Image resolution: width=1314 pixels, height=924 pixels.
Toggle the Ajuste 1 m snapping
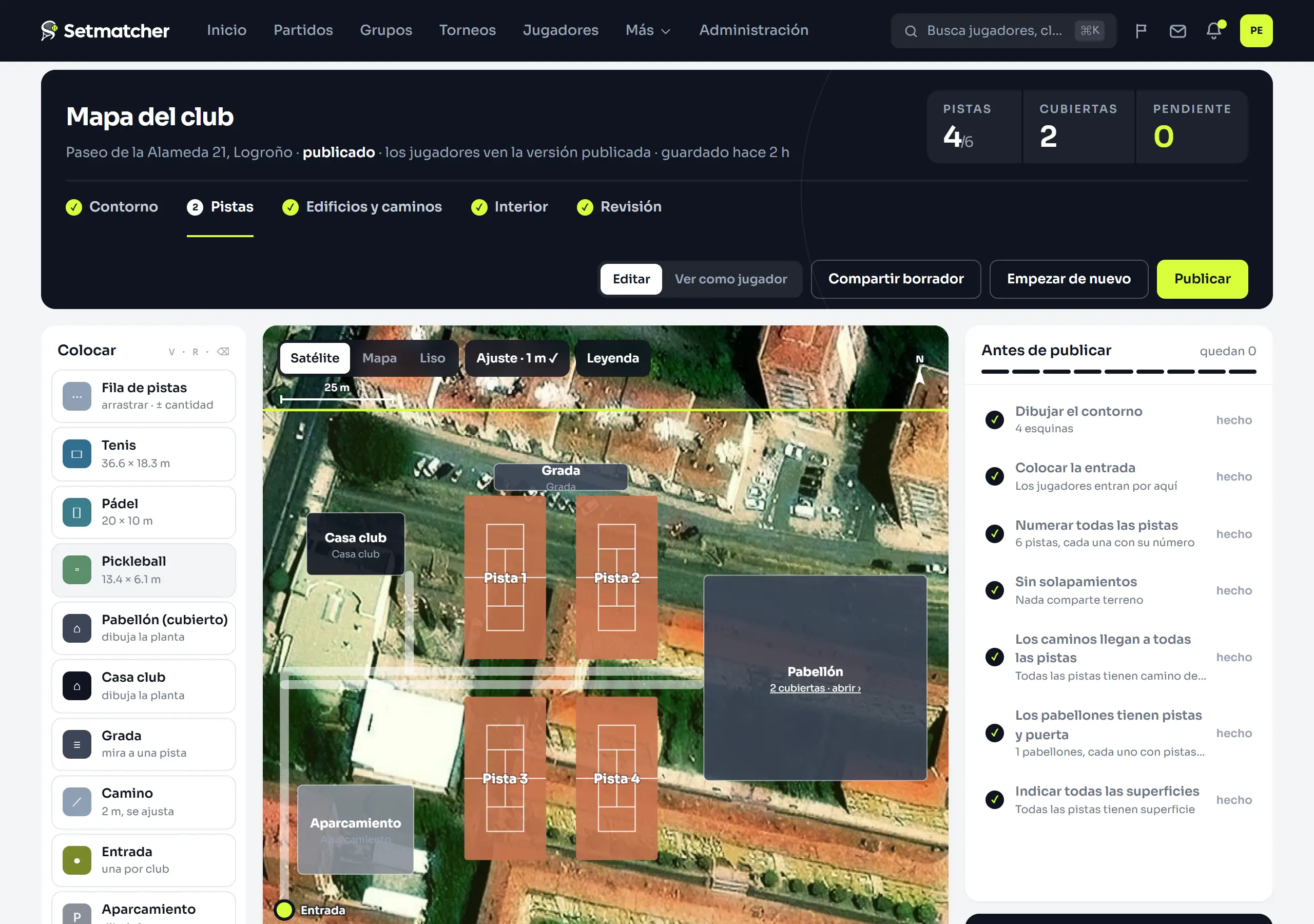tap(517, 358)
